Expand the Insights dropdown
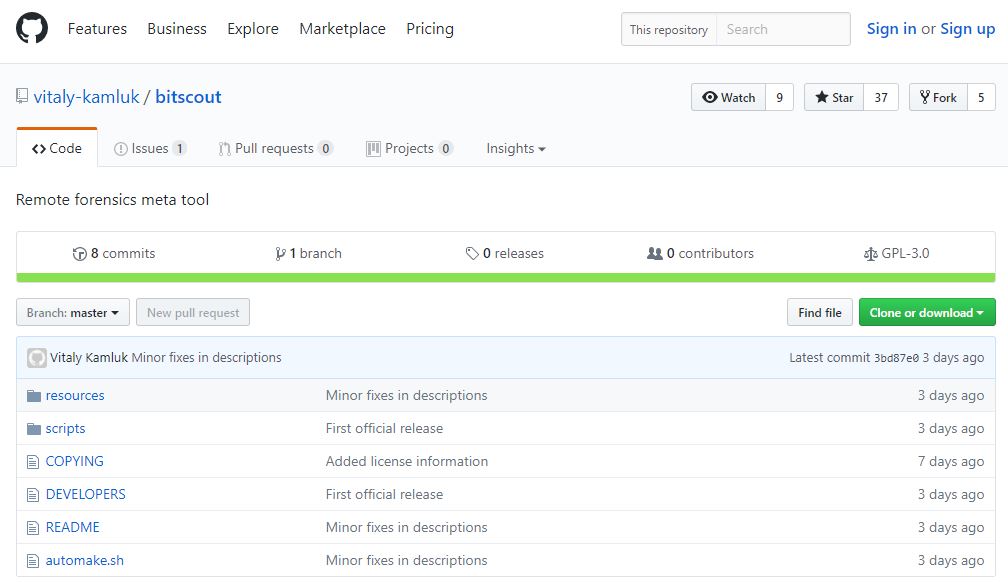The image size is (1008, 582). click(516, 149)
